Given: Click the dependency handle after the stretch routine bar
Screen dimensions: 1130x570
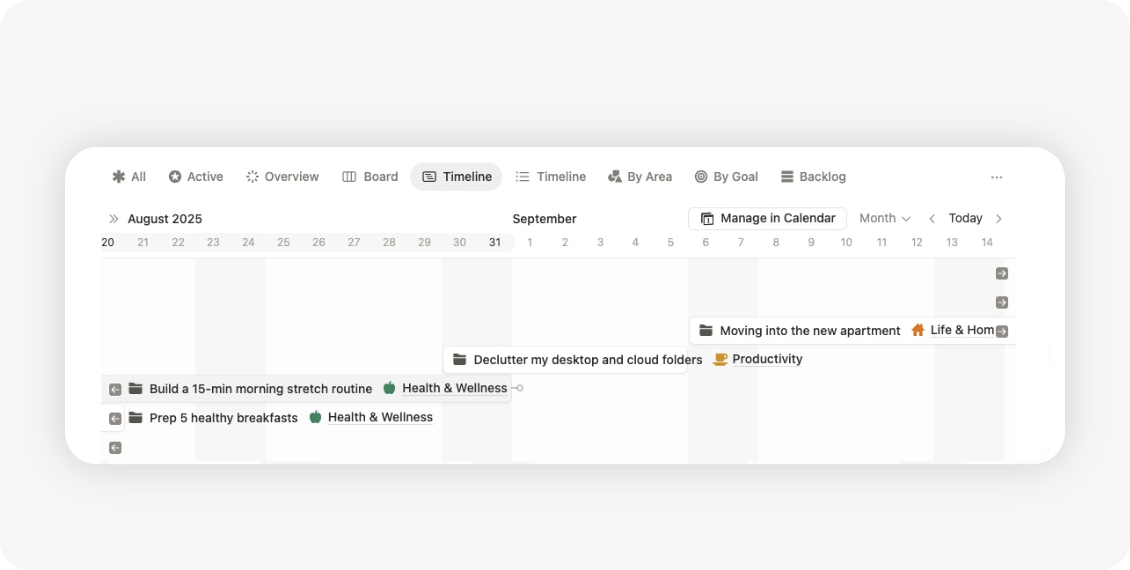Looking at the screenshot, I should (519, 388).
